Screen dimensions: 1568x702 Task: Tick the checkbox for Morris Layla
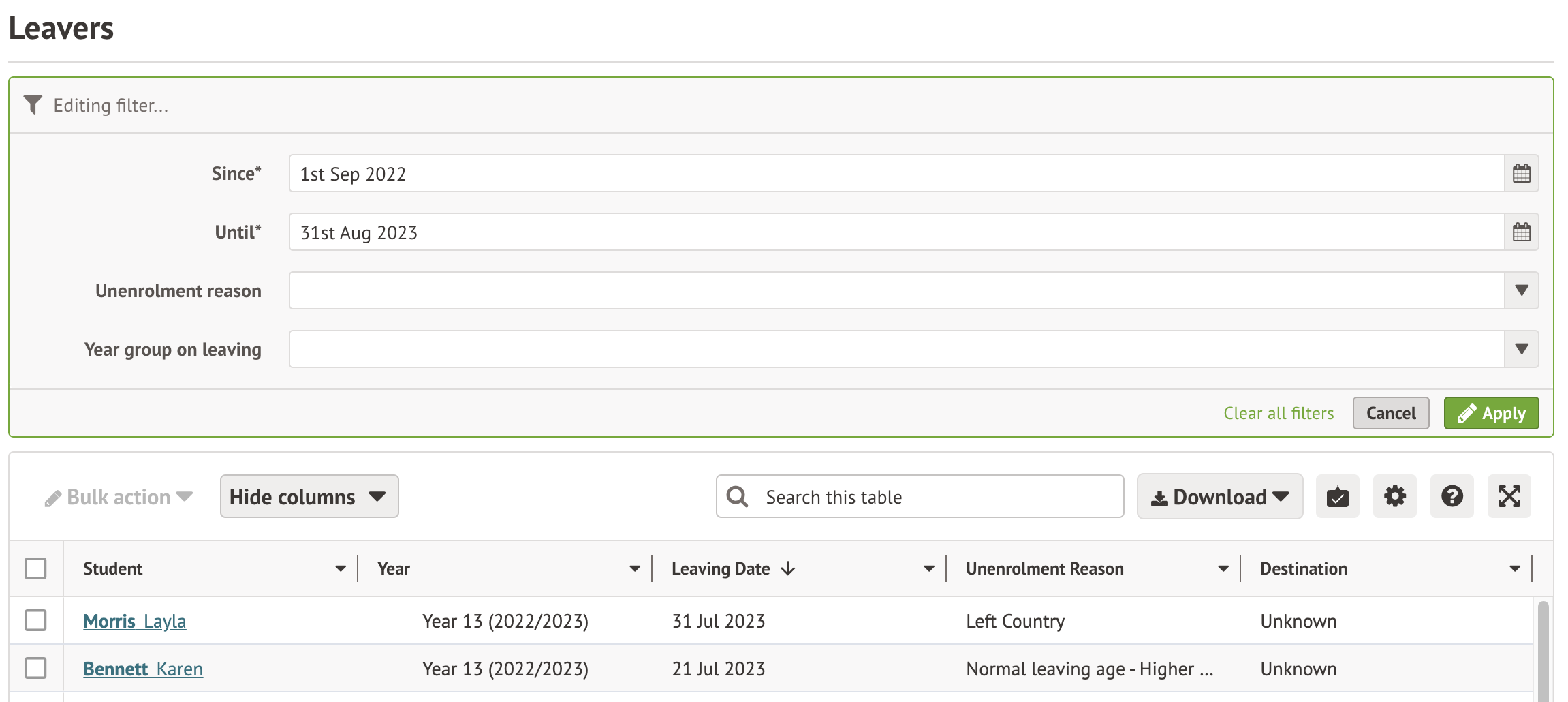coord(35,620)
